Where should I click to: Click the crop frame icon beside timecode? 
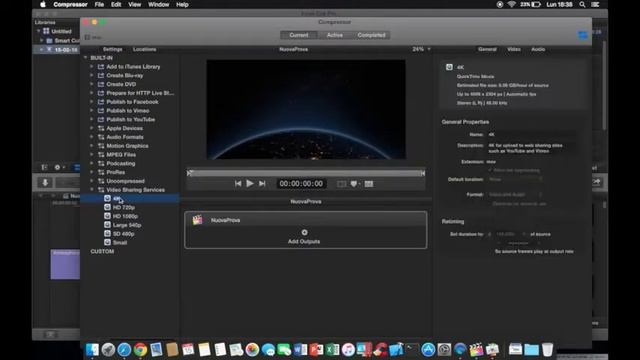(x=341, y=184)
